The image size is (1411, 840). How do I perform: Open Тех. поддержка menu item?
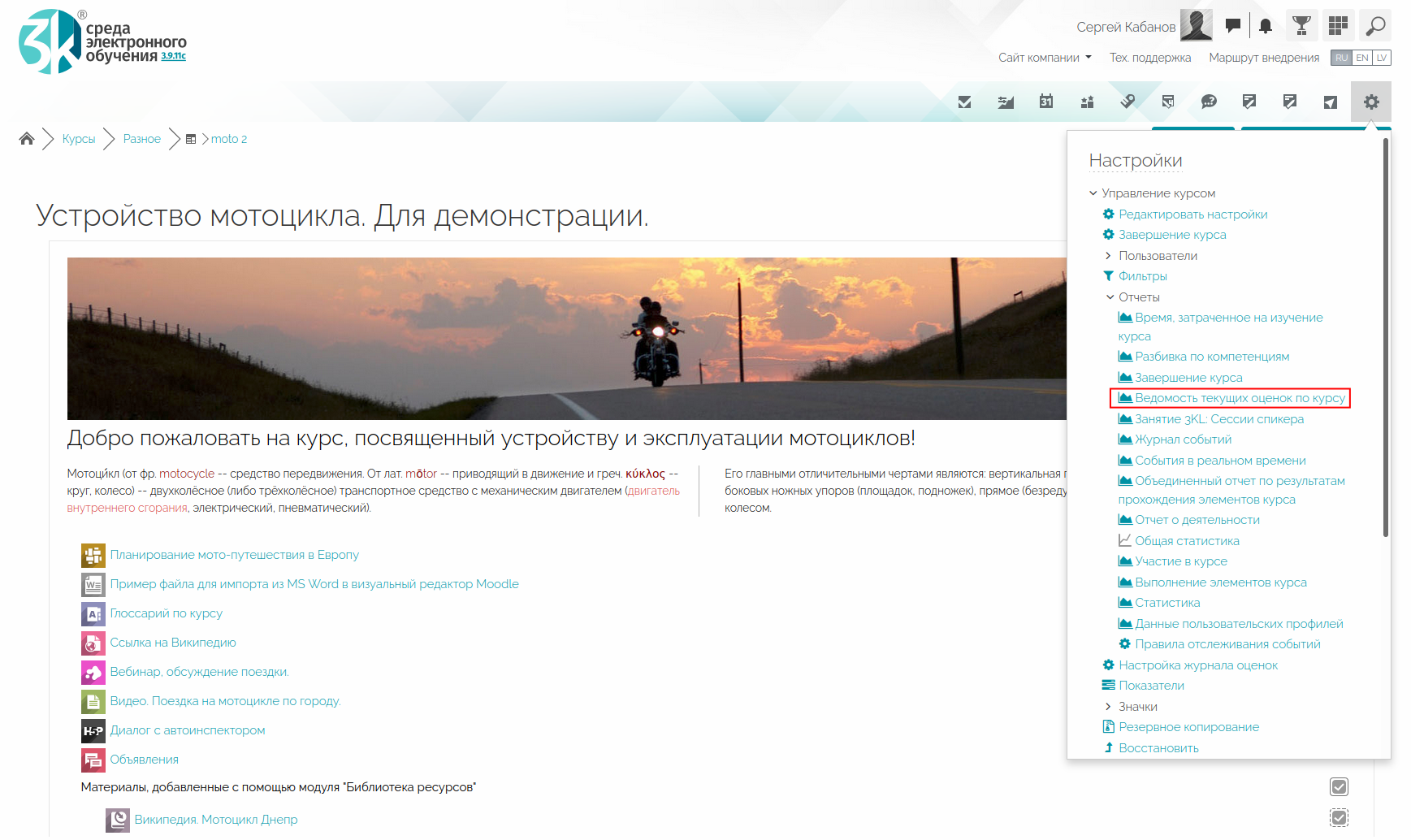(x=1149, y=58)
